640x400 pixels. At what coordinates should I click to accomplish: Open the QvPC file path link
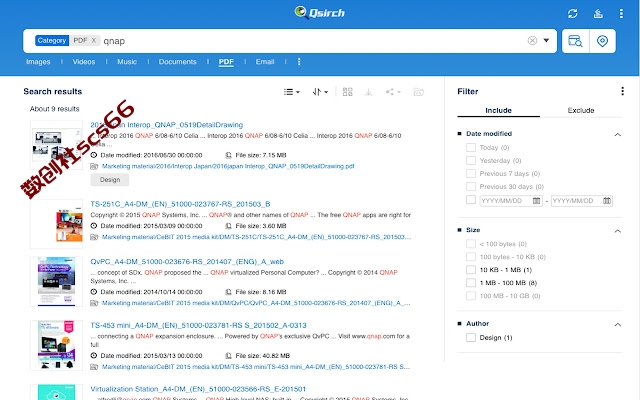pyautogui.click(x=256, y=303)
